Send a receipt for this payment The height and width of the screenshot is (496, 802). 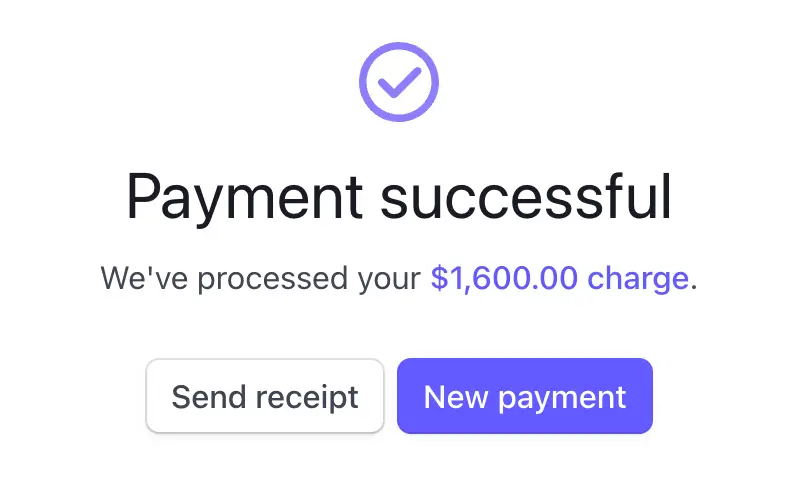click(x=265, y=396)
